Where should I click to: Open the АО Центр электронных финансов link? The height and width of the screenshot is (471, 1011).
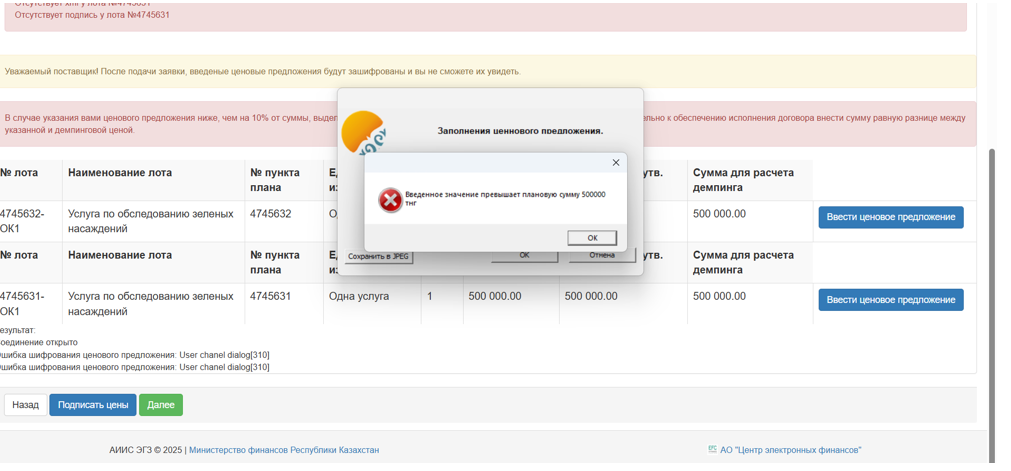[790, 450]
